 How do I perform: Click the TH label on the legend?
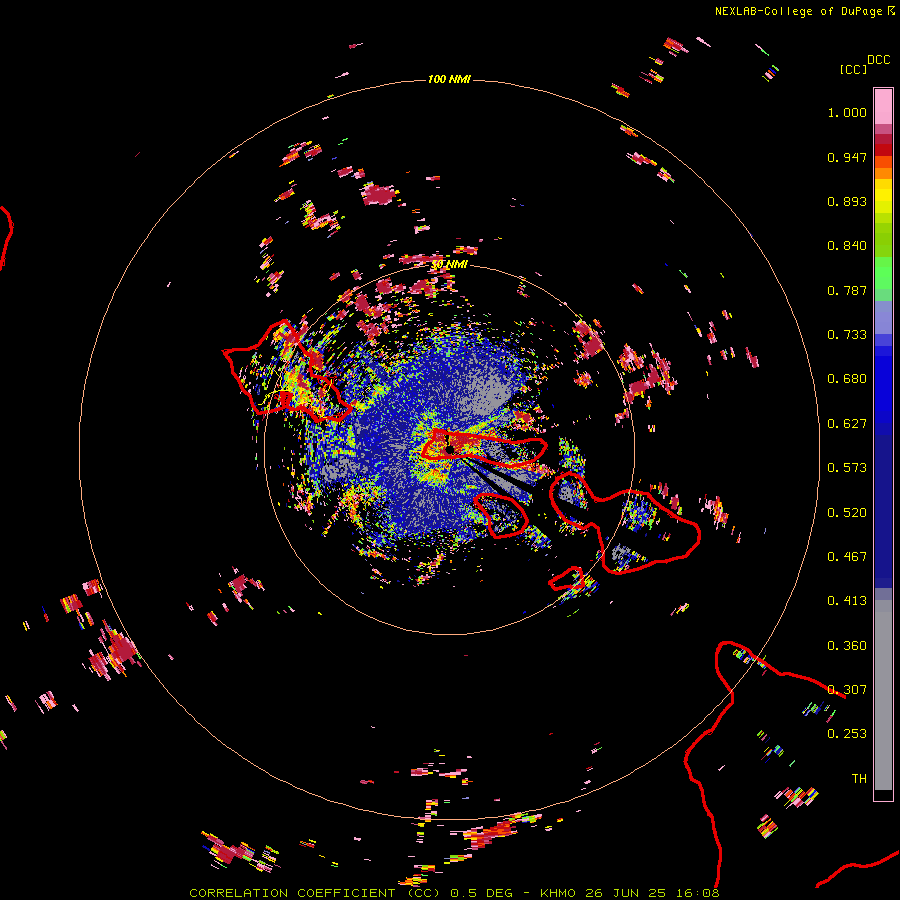click(859, 779)
